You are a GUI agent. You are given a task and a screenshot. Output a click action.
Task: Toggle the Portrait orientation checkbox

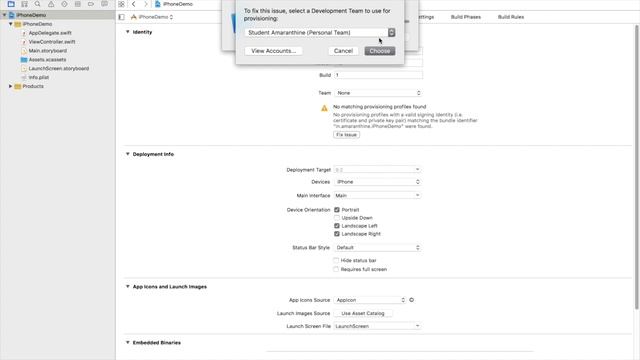click(337, 210)
